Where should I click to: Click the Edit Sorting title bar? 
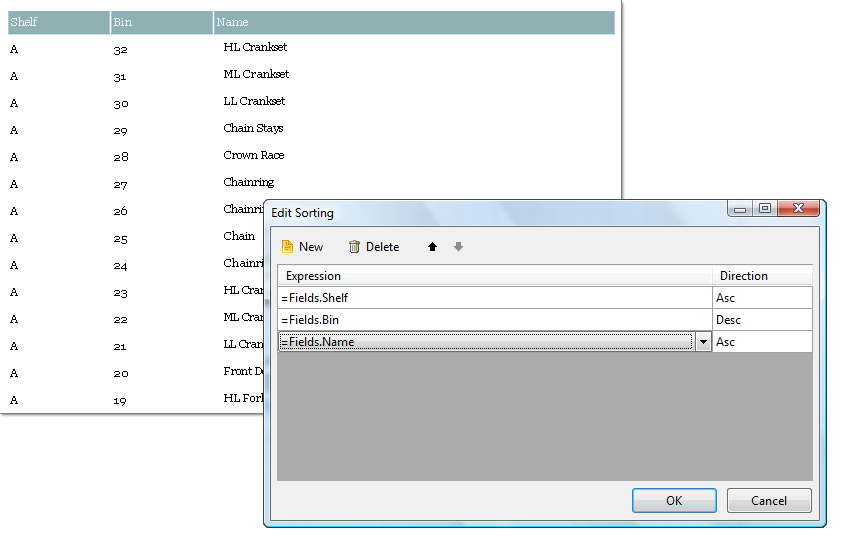click(496, 212)
